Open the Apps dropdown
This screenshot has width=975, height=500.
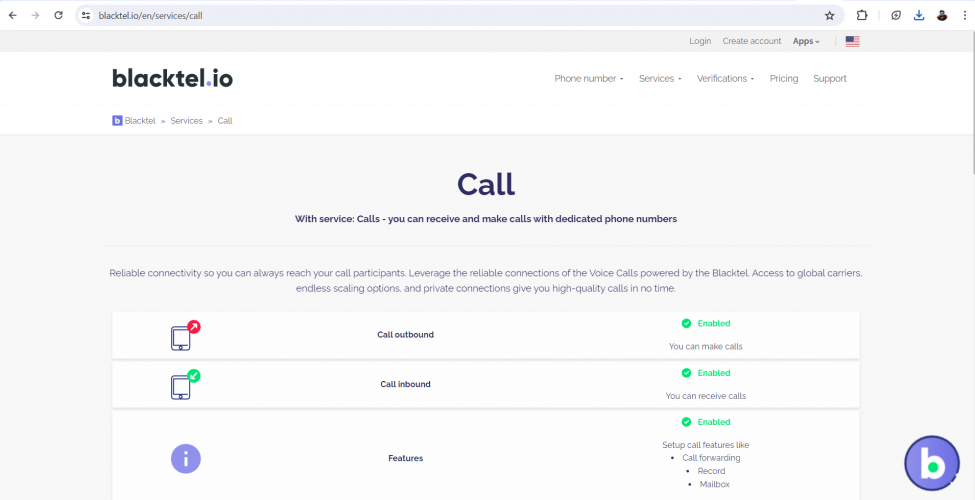806,41
